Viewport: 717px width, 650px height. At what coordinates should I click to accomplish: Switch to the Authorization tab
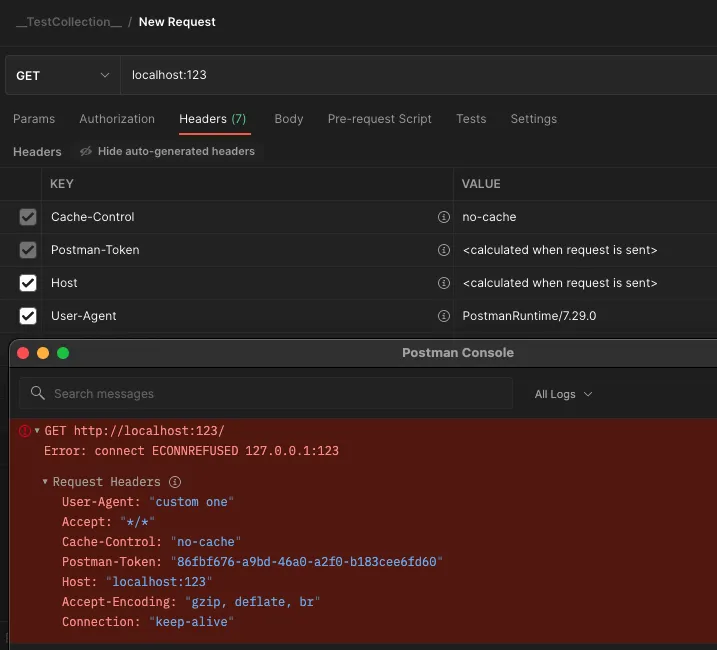click(117, 119)
